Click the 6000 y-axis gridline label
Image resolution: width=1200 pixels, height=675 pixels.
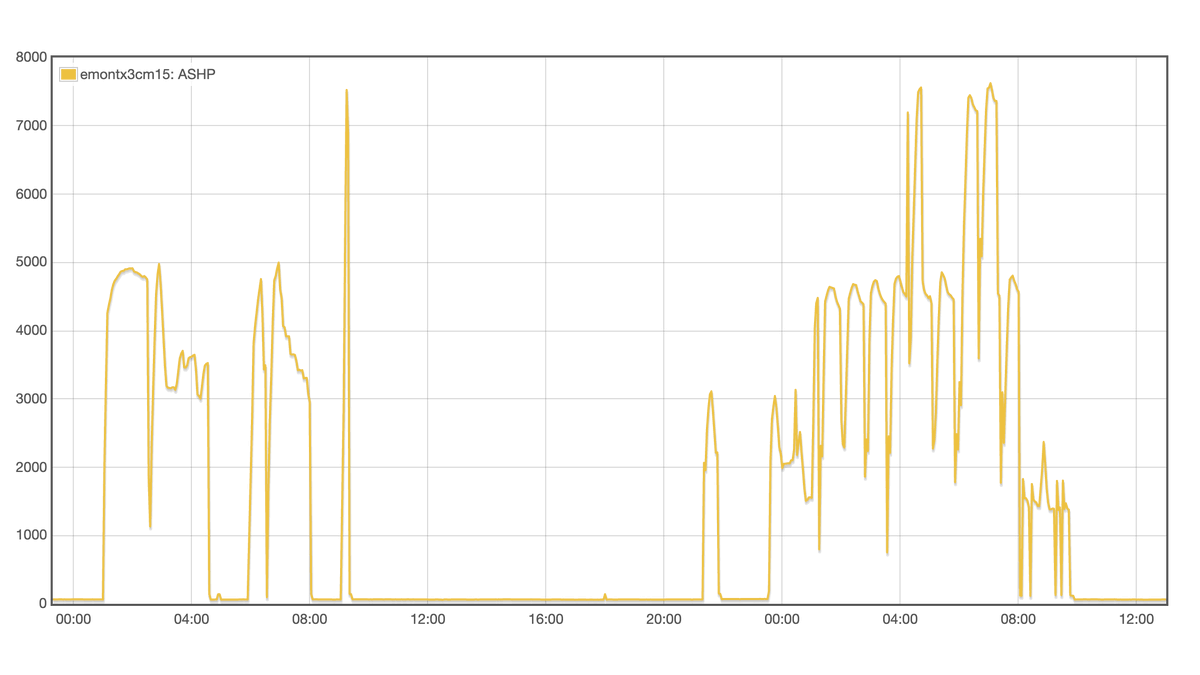pyautogui.click(x=30, y=194)
